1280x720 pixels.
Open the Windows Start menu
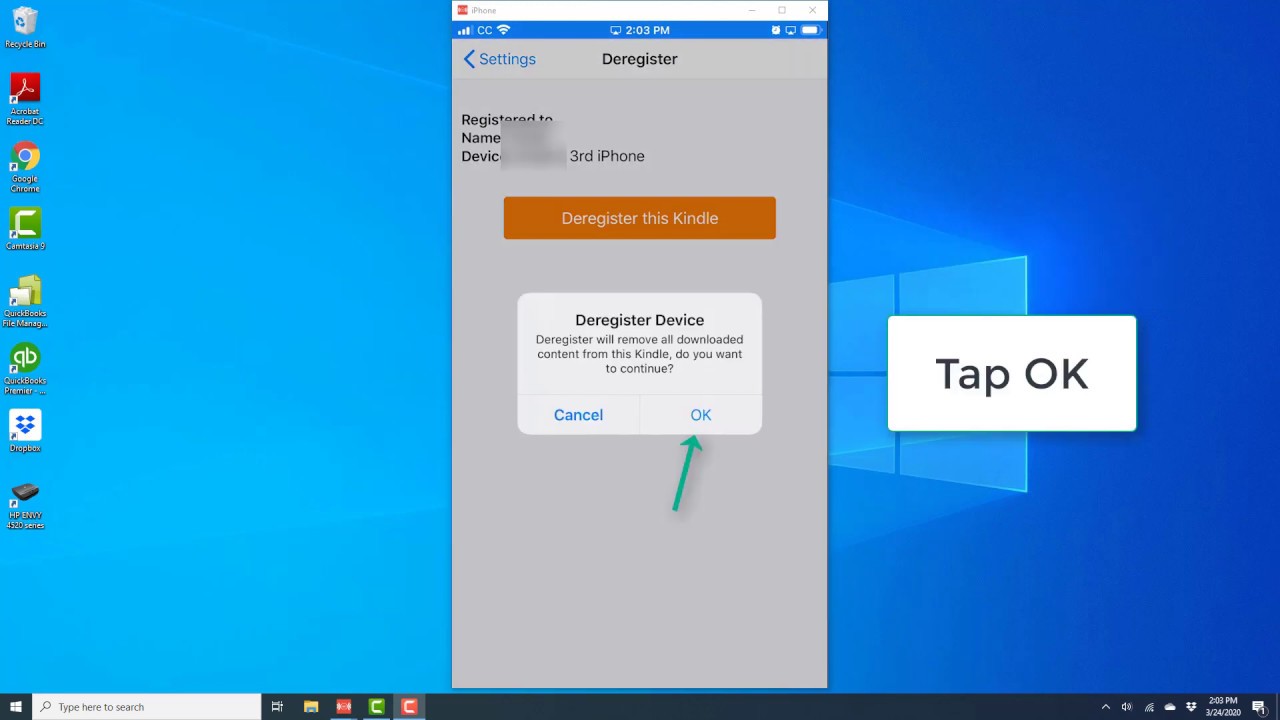[x=16, y=707]
